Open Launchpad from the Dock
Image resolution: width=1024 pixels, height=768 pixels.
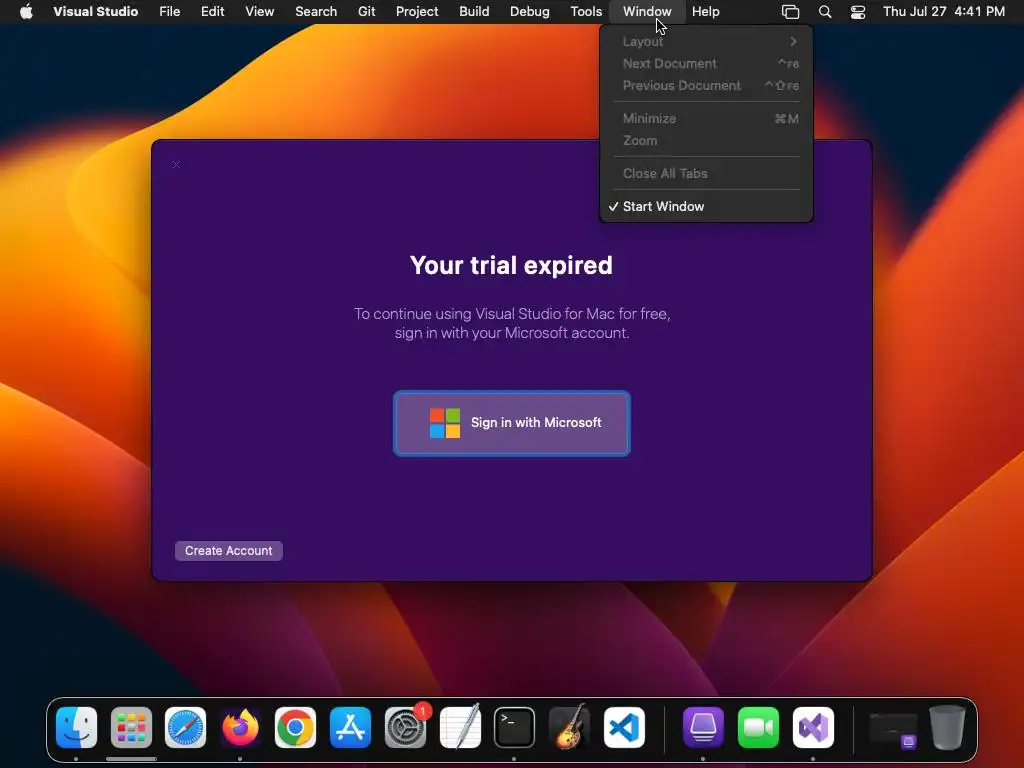point(131,727)
